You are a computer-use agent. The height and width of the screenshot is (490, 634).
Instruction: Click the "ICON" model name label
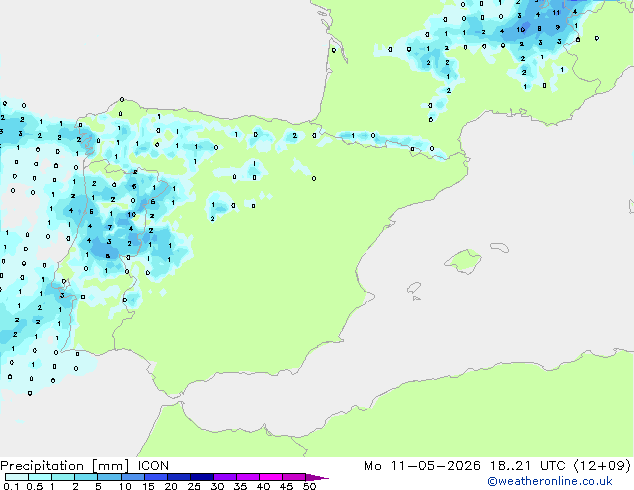coord(153,466)
